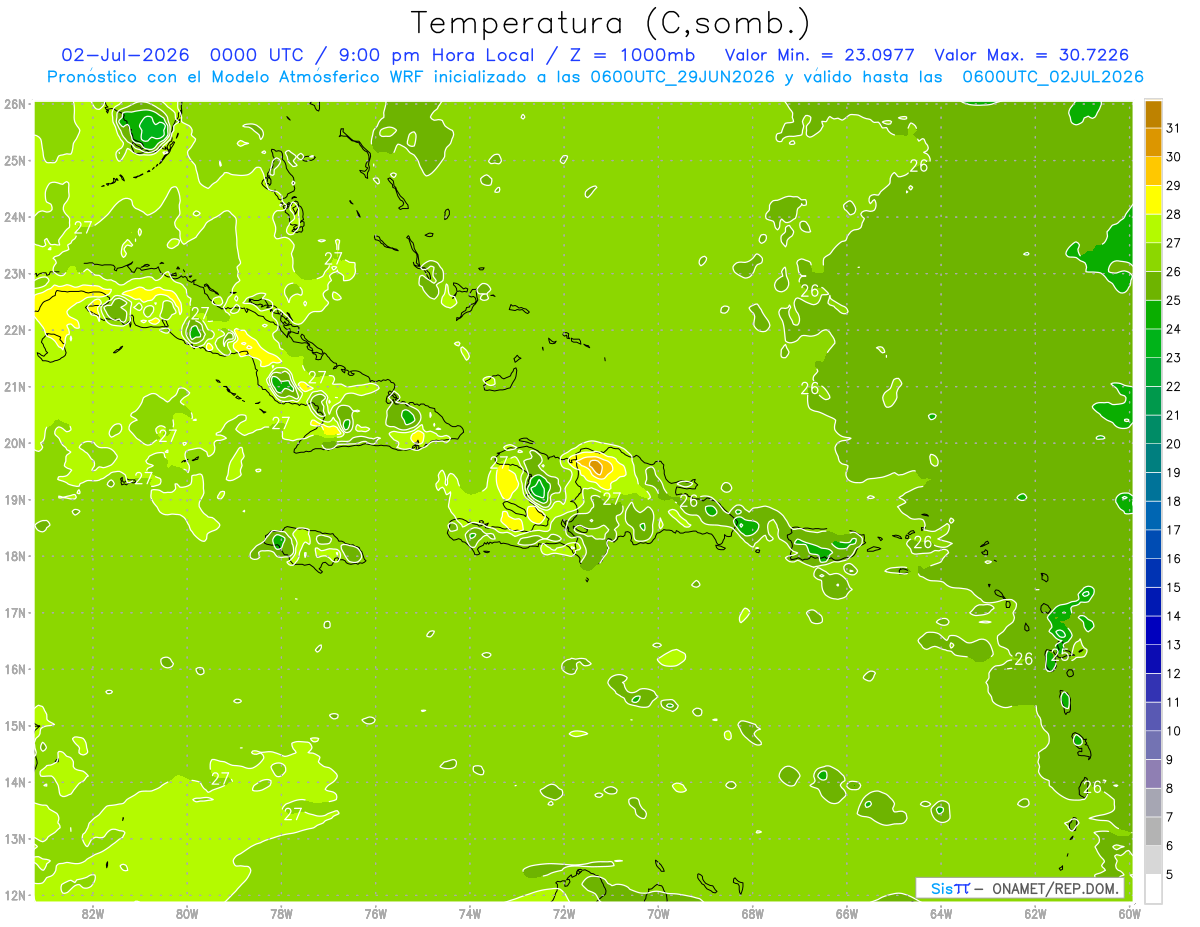Screen dimensions: 1200x927
Task: Pick legend color band between 25 and 26
Action: (1153, 286)
